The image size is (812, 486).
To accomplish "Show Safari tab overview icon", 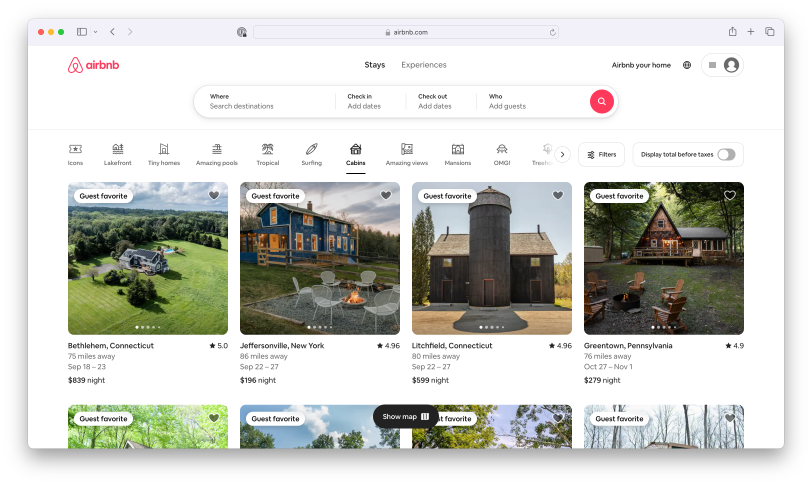I will pyautogui.click(x=770, y=32).
